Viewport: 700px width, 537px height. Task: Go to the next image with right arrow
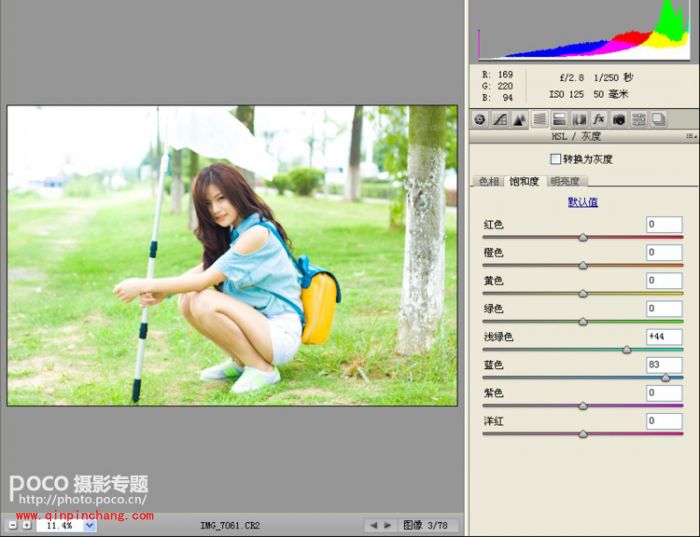coord(387,525)
